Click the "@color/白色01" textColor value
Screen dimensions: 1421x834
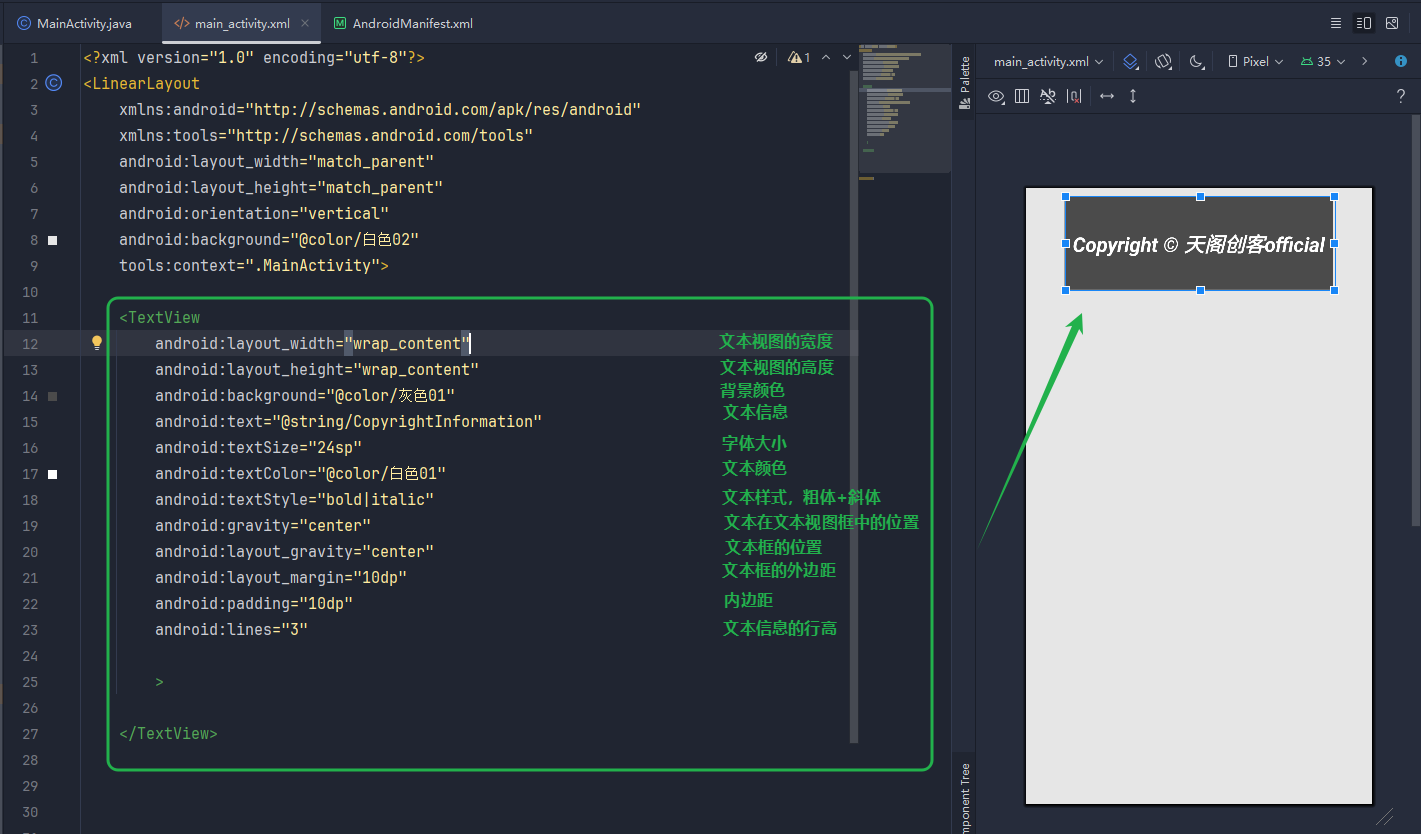click(x=381, y=474)
